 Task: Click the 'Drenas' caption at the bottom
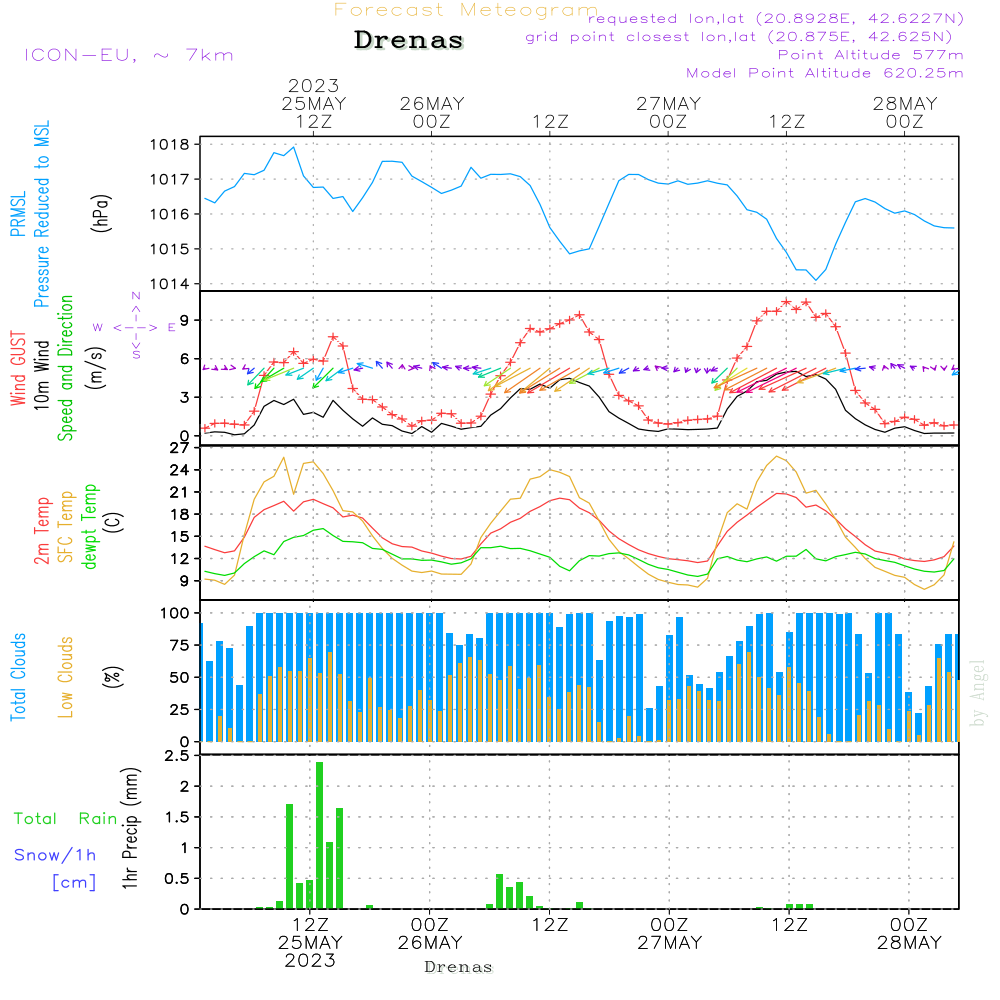[x=459, y=967]
